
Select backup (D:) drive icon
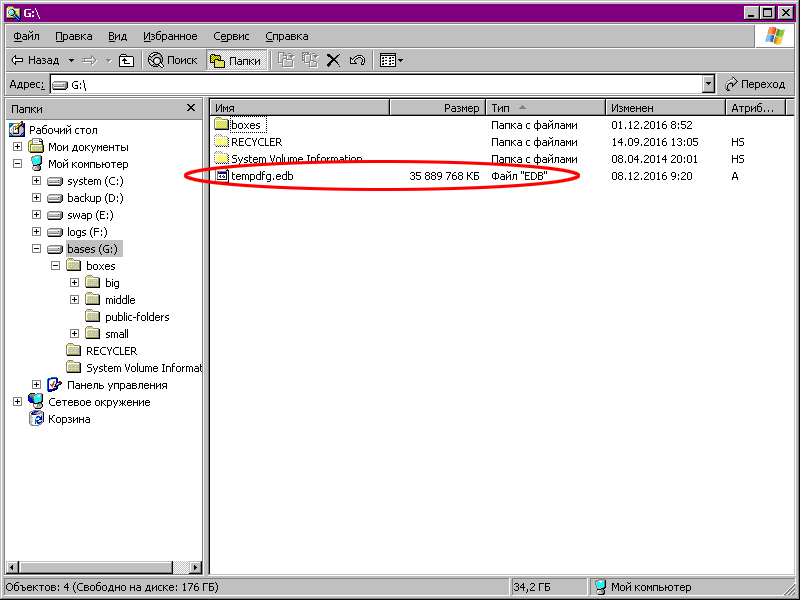[55, 198]
